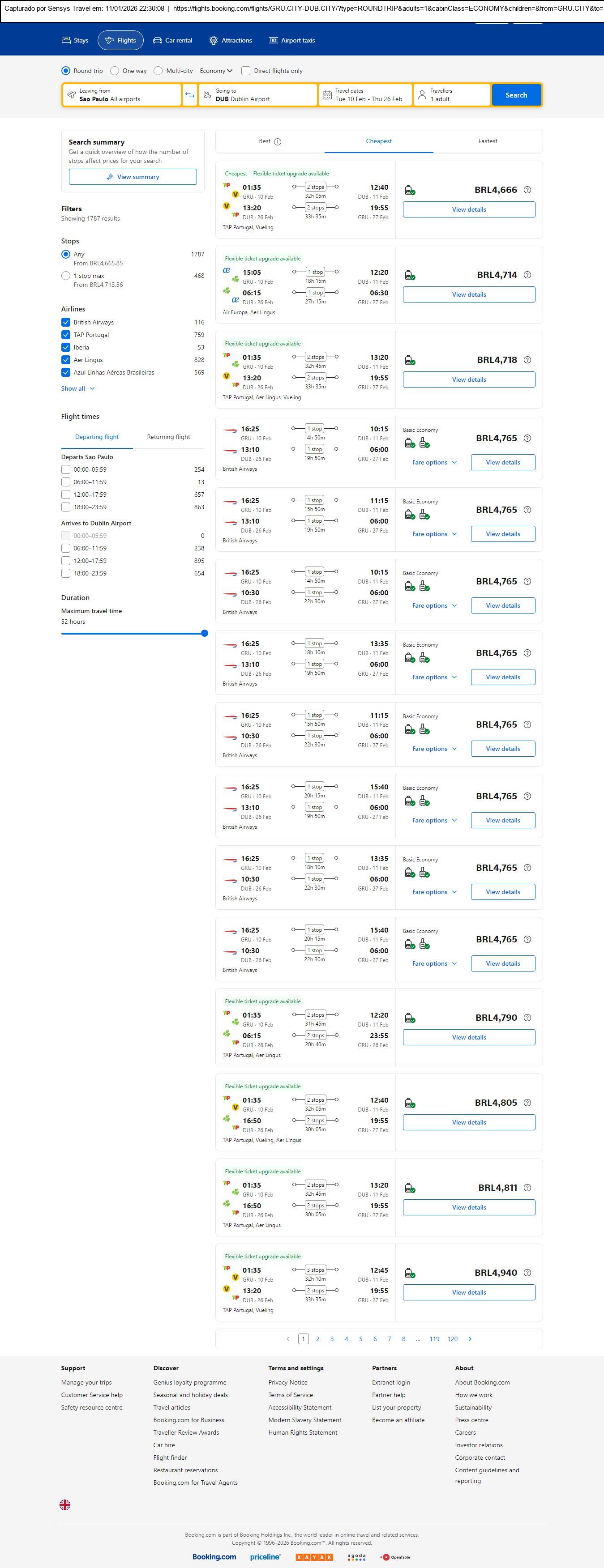Expand Show all airlines list
The height and width of the screenshot is (1568, 604).
click(77, 388)
